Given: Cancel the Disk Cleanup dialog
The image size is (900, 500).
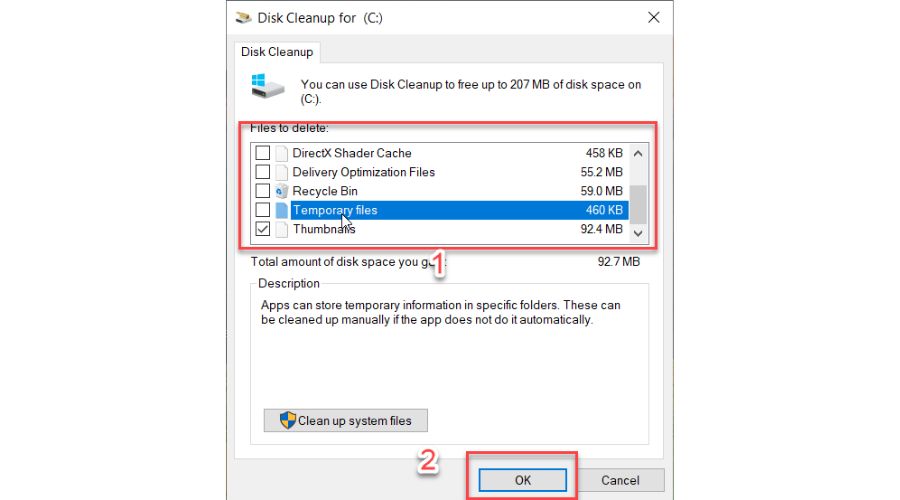Looking at the screenshot, I should [x=620, y=480].
